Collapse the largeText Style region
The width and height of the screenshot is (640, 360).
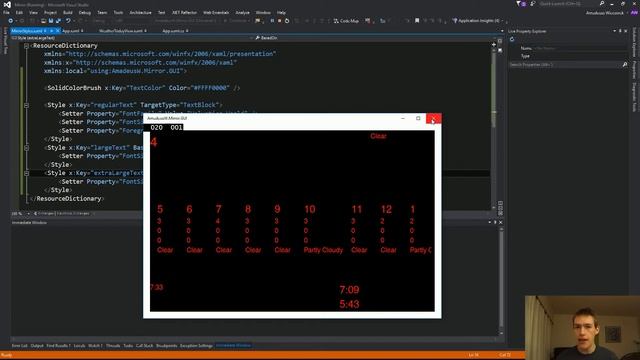point(27,148)
